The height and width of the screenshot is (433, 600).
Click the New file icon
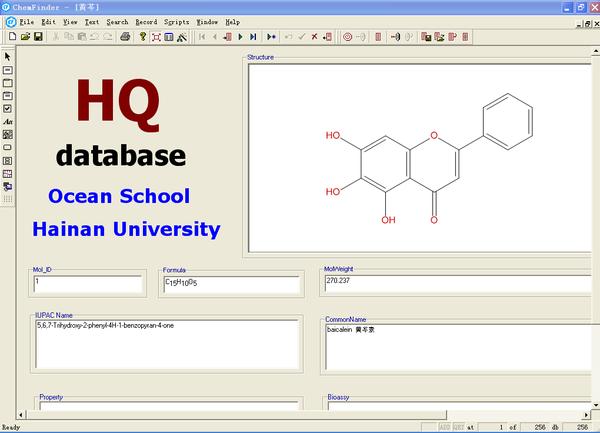[12, 36]
